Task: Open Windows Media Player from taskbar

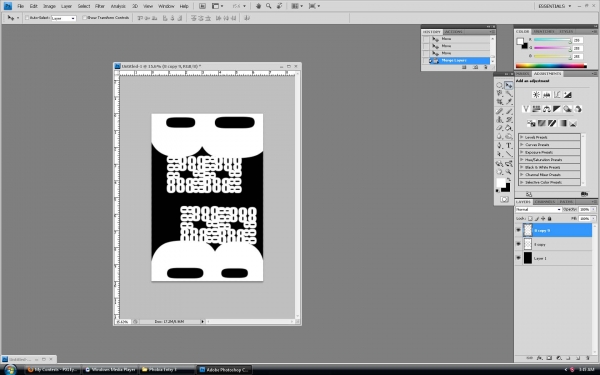Action: click(111, 370)
